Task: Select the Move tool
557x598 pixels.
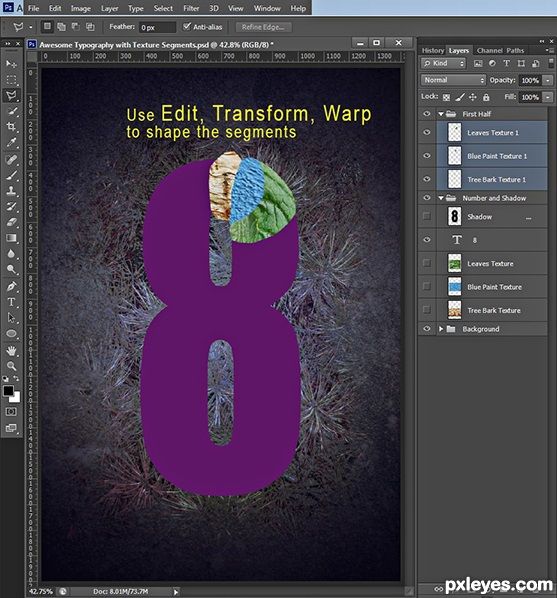Action: (x=11, y=64)
